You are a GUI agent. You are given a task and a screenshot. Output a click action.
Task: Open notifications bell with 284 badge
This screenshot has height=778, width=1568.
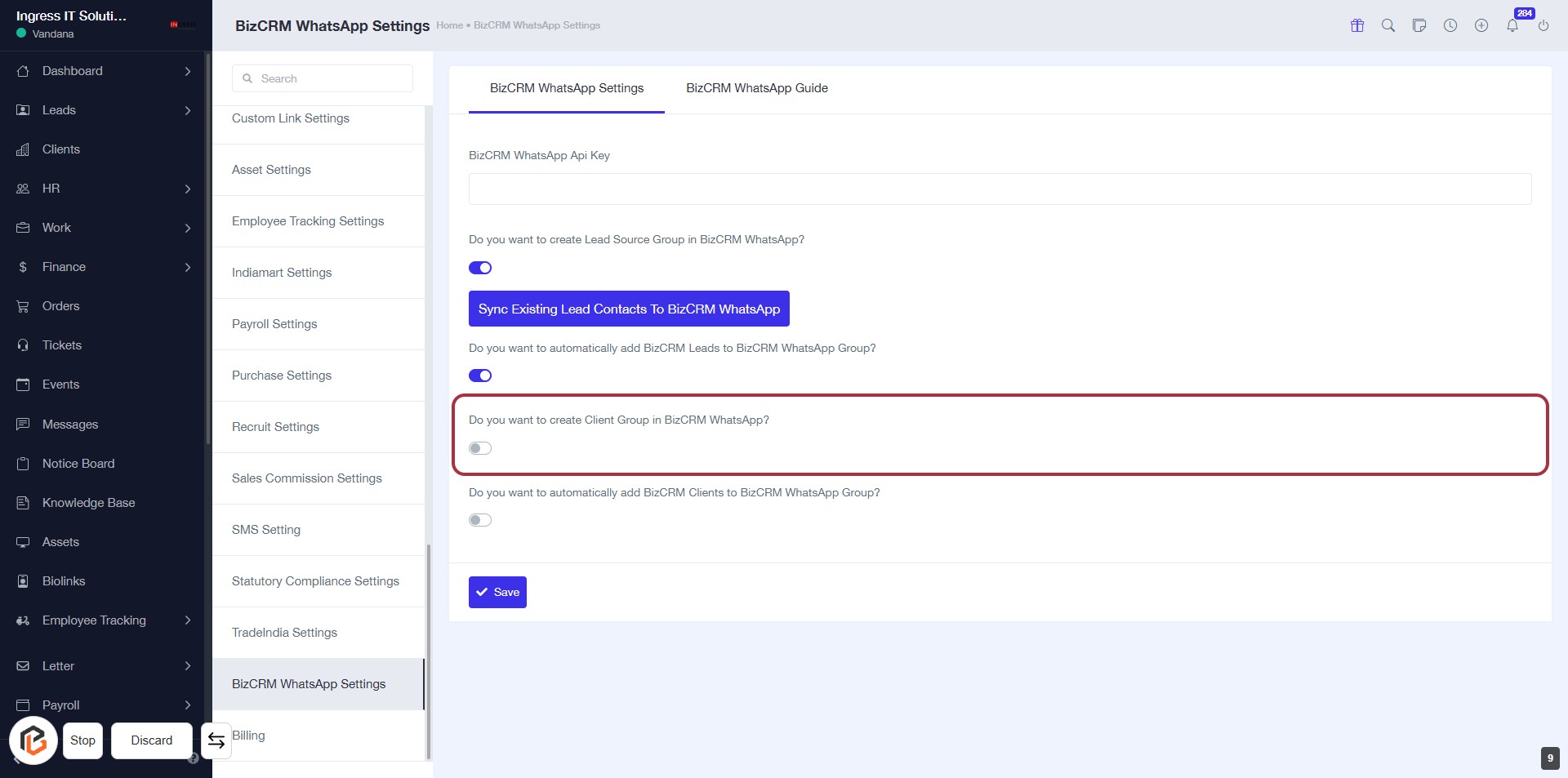[x=1512, y=25]
